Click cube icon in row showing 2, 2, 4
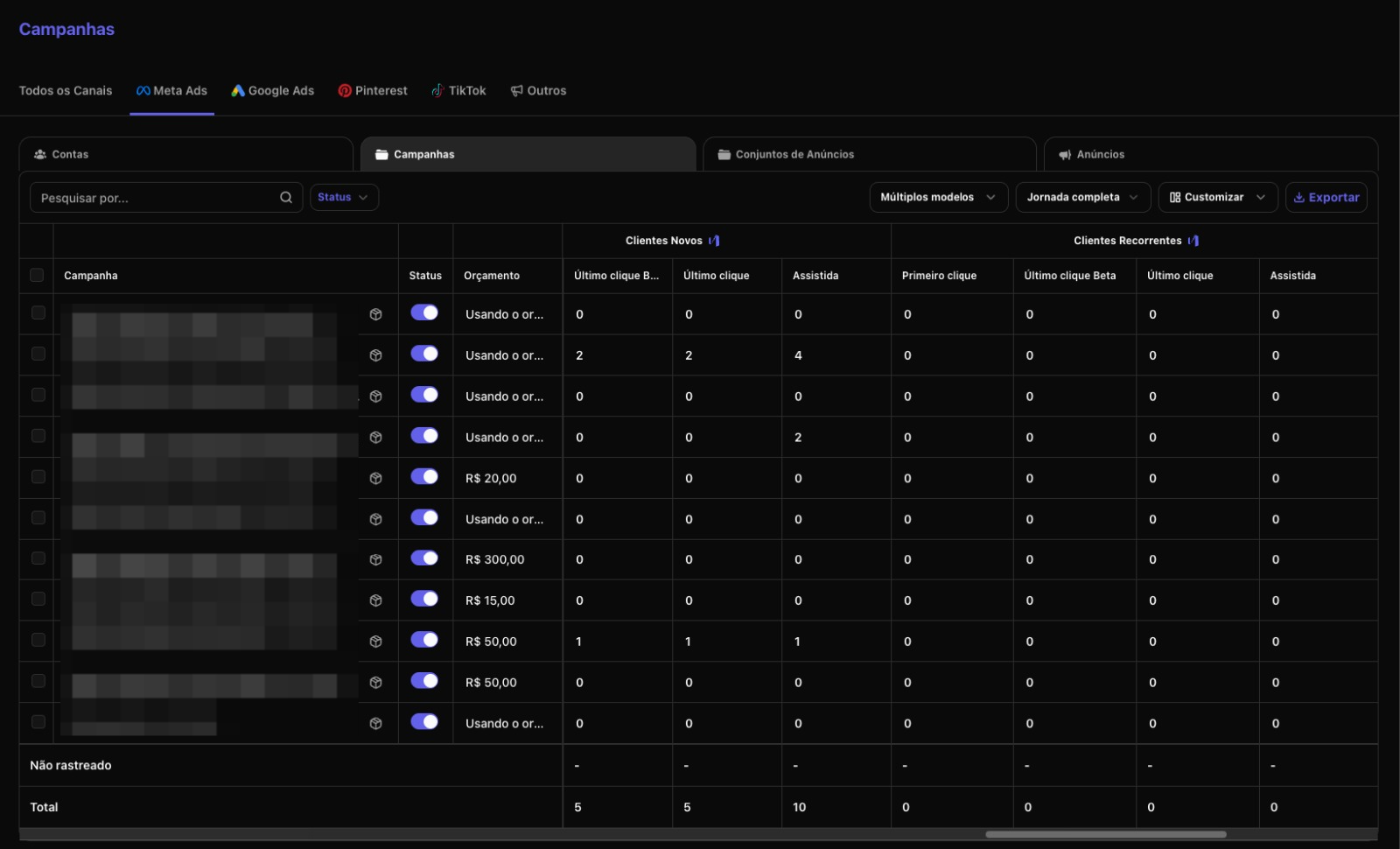The image size is (1400, 849). pos(375,355)
